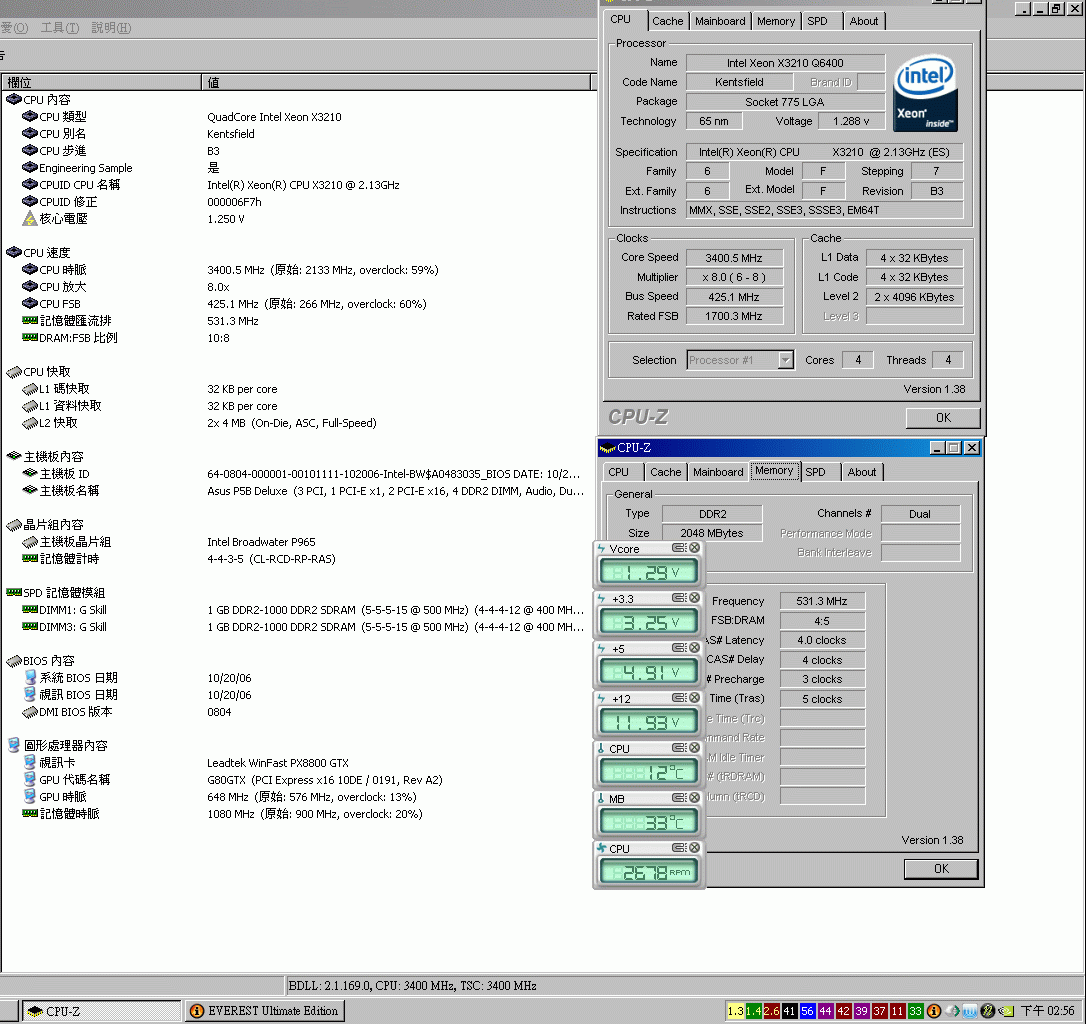Image resolution: width=1086 pixels, height=1024 pixels.
Task: Close the +12 voltage gadget
Action: point(694,697)
